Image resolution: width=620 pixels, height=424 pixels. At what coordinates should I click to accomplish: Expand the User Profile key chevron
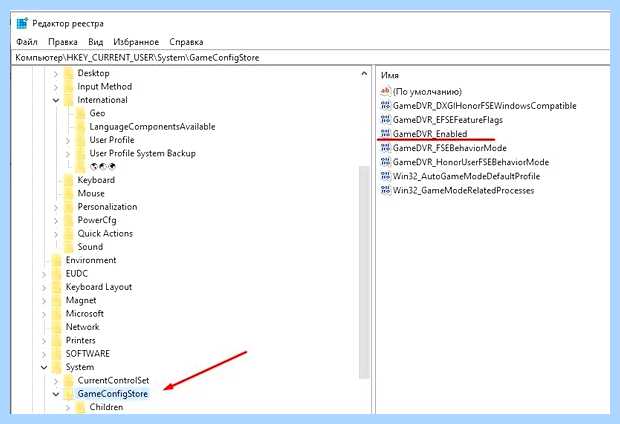click(x=68, y=140)
